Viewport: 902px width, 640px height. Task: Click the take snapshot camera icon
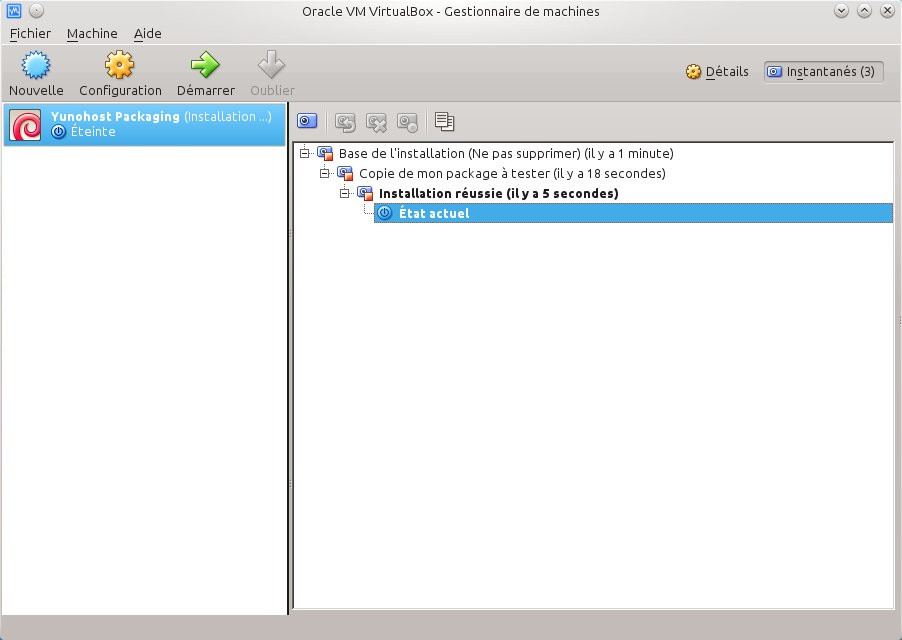point(307,122)
